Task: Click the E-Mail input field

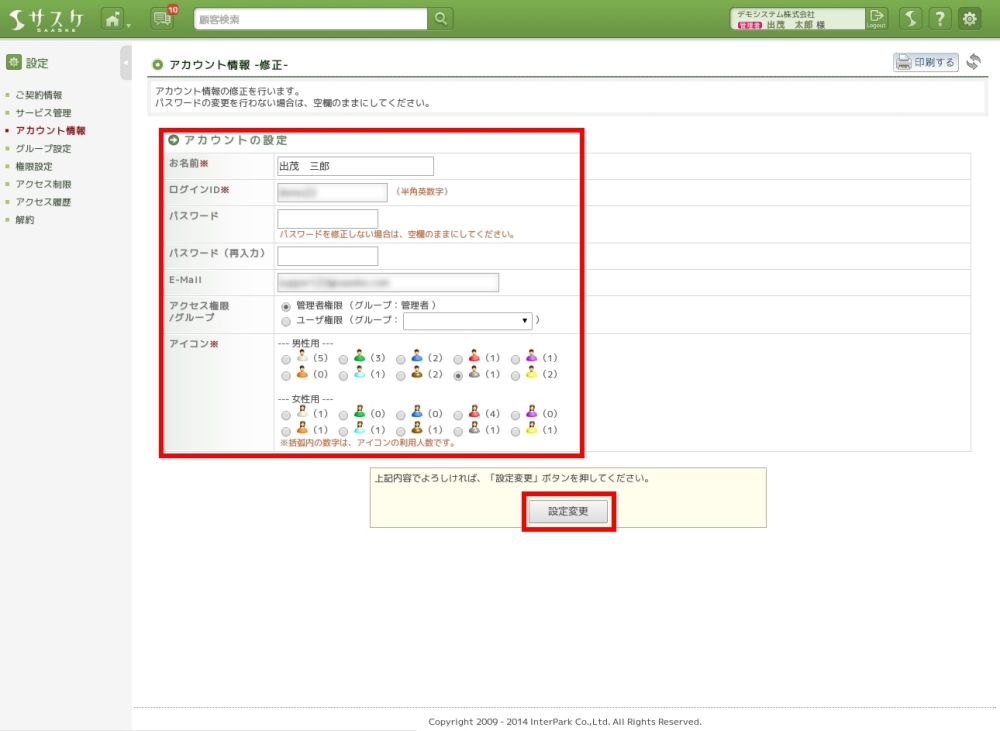Action: [388, 283]
